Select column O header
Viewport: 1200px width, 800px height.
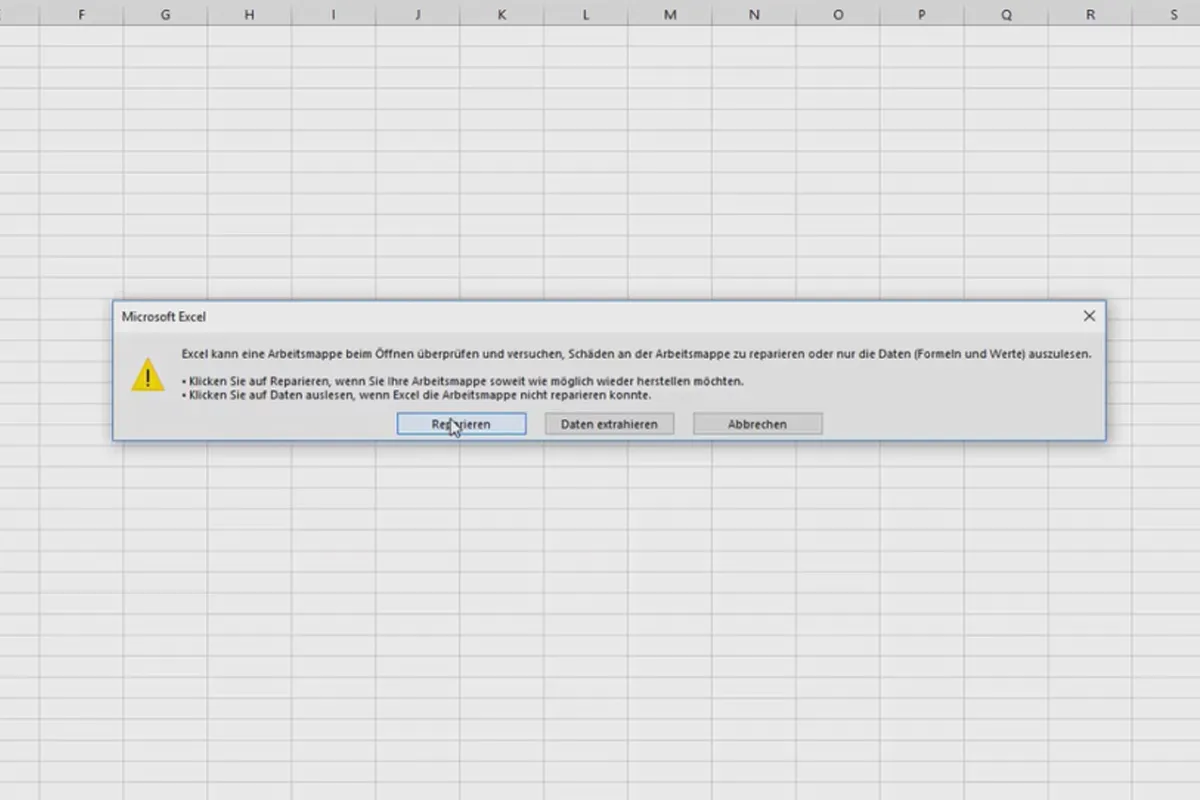pos(837,15)
